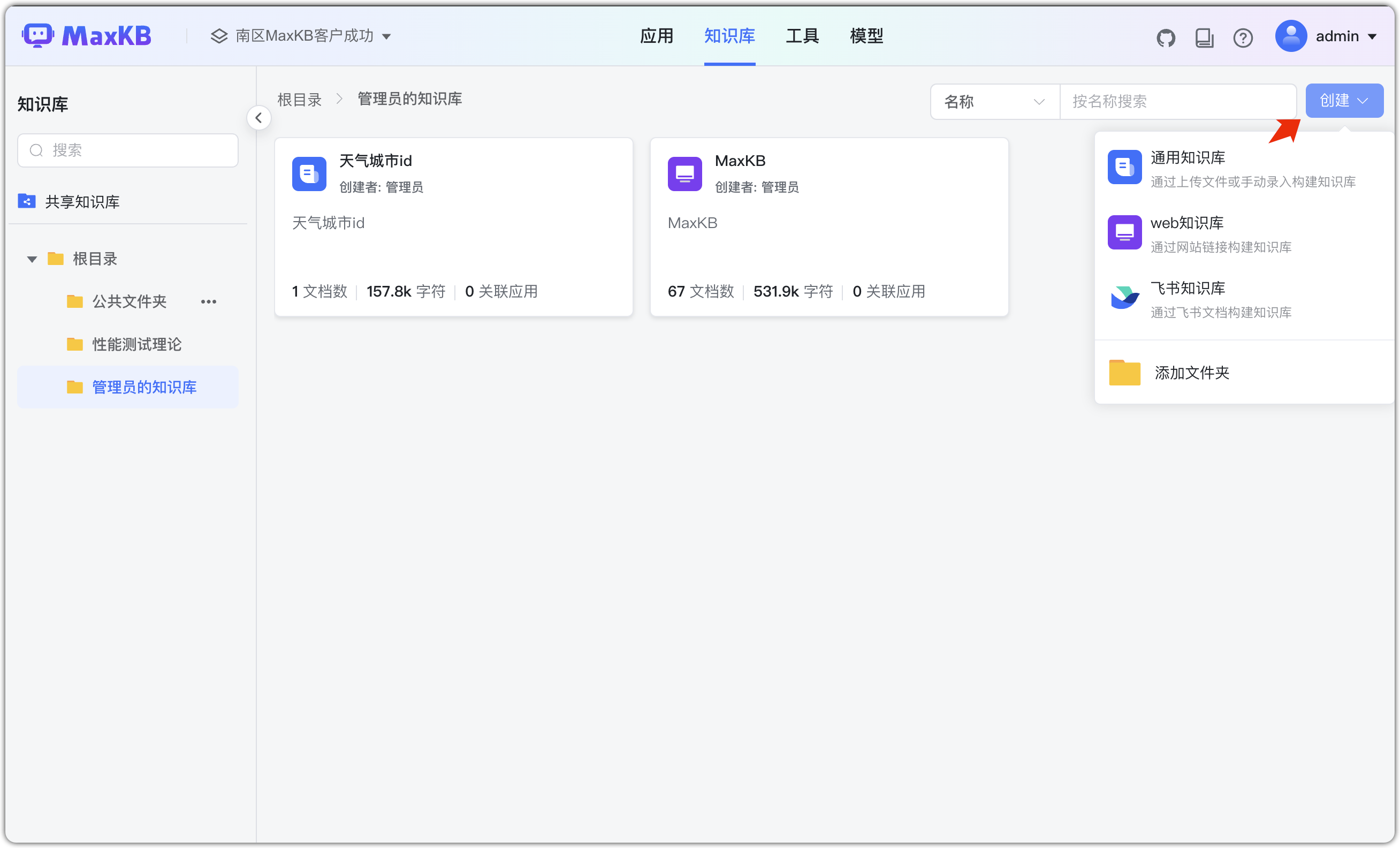This screenshot has height=848, width=1400.
Task: Select 管理员的知识库 in the folder tree
Action: pyautogui.click(x=128, y=387)
